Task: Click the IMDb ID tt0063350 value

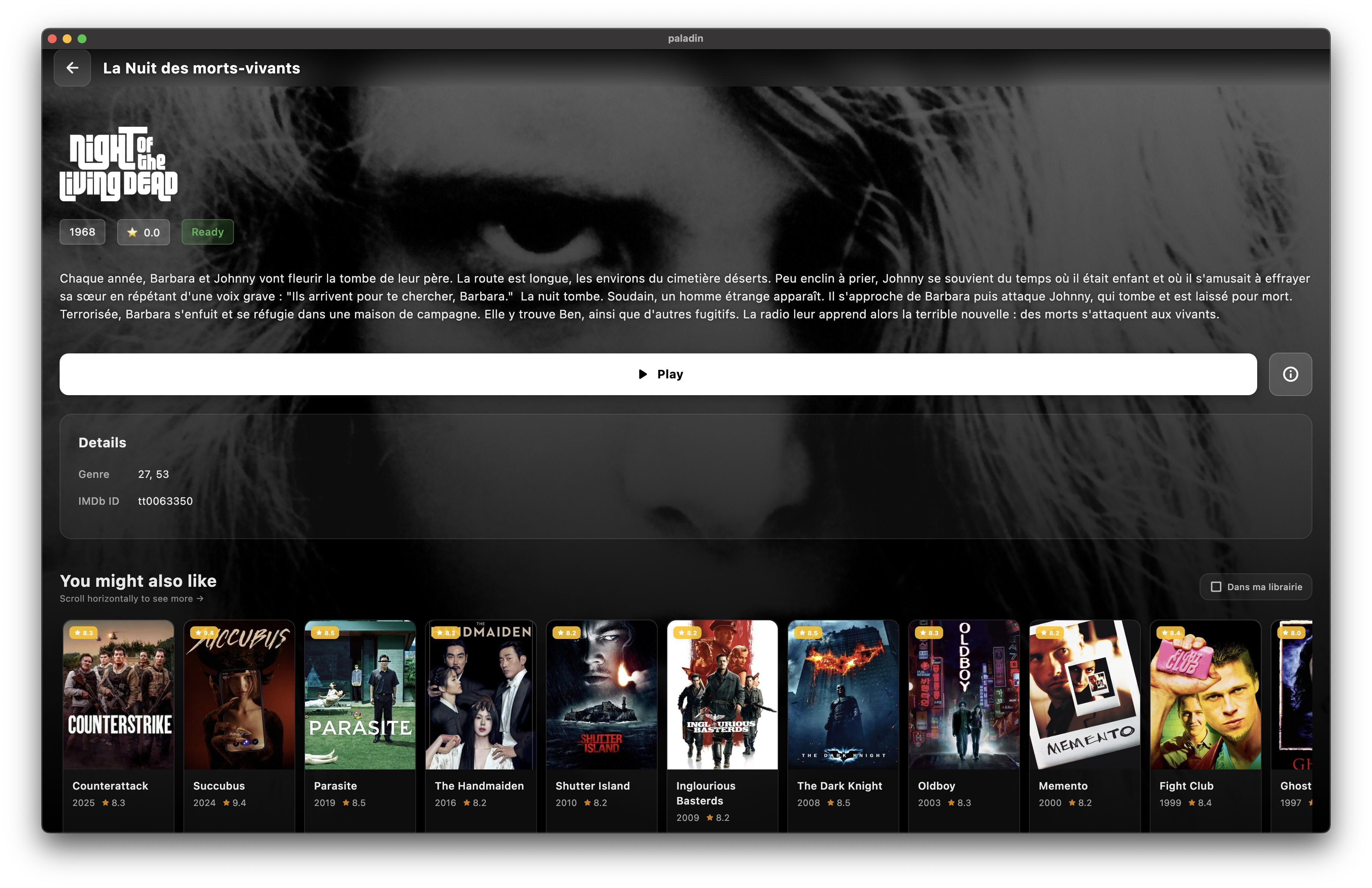Action: pyautogui.click(x=166, y=501)
